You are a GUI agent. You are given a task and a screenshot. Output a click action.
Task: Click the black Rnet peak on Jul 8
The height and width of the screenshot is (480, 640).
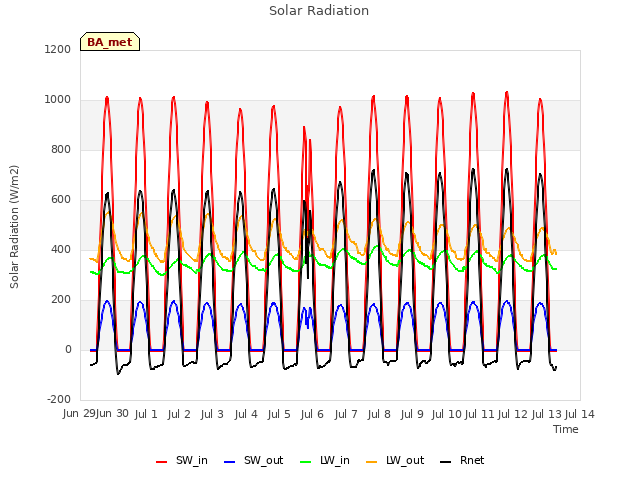pos(373,171)
